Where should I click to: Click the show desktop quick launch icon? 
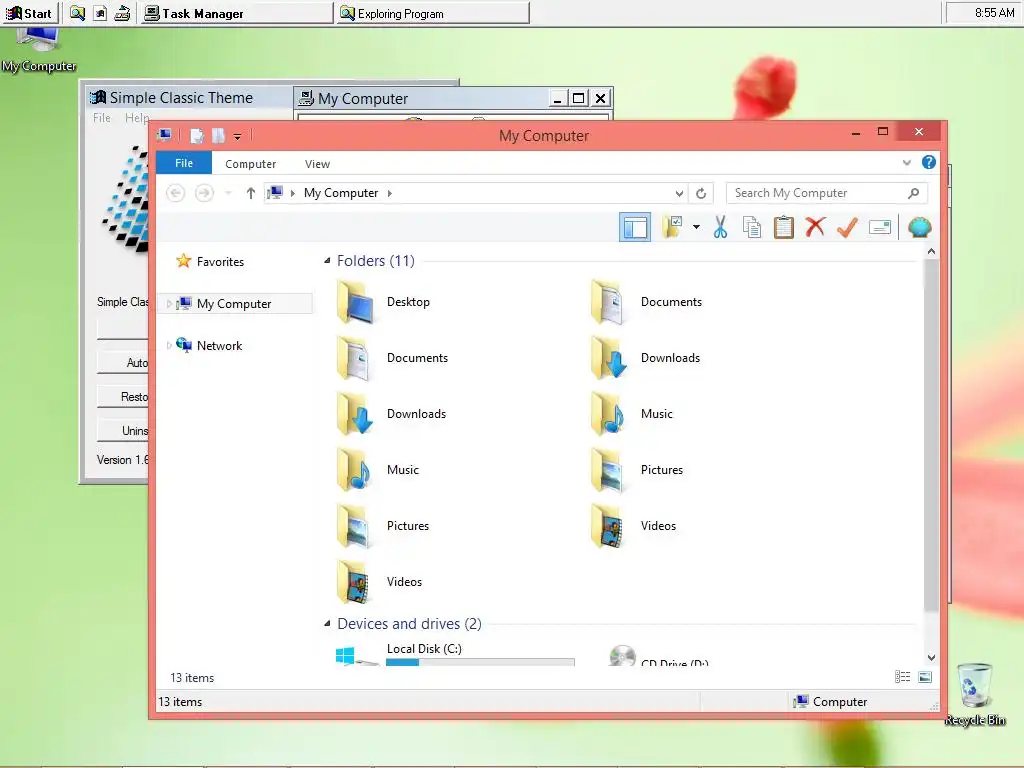100,13
